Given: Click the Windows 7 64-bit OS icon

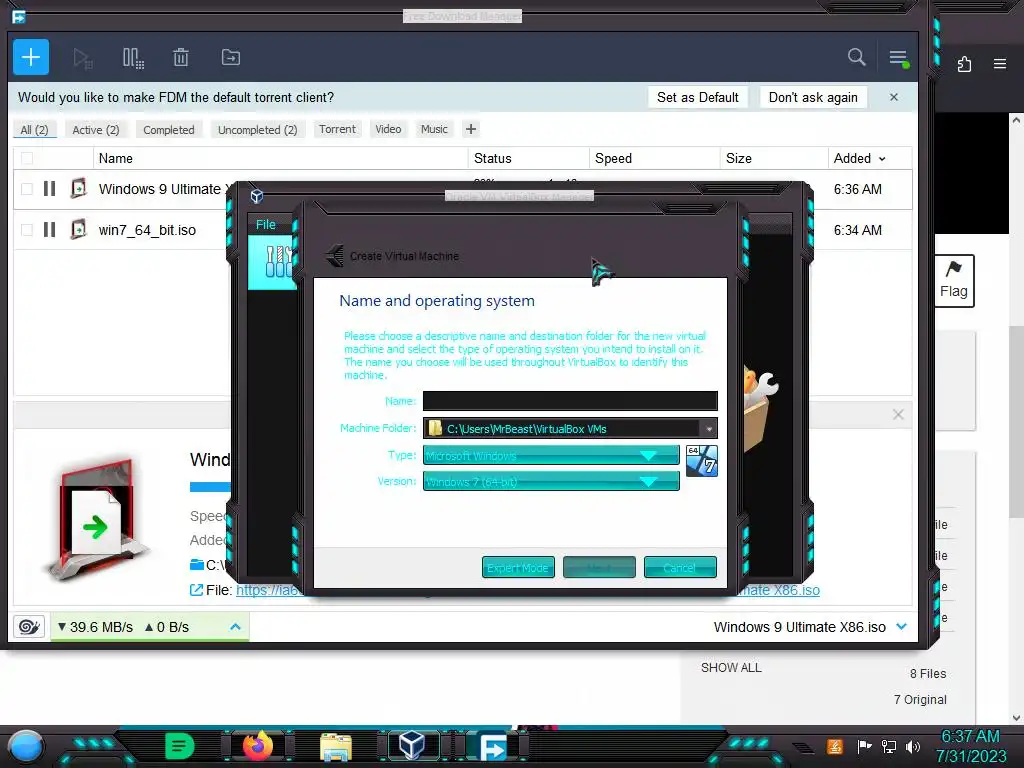Looking at the screenshot, I should (702, 460).
